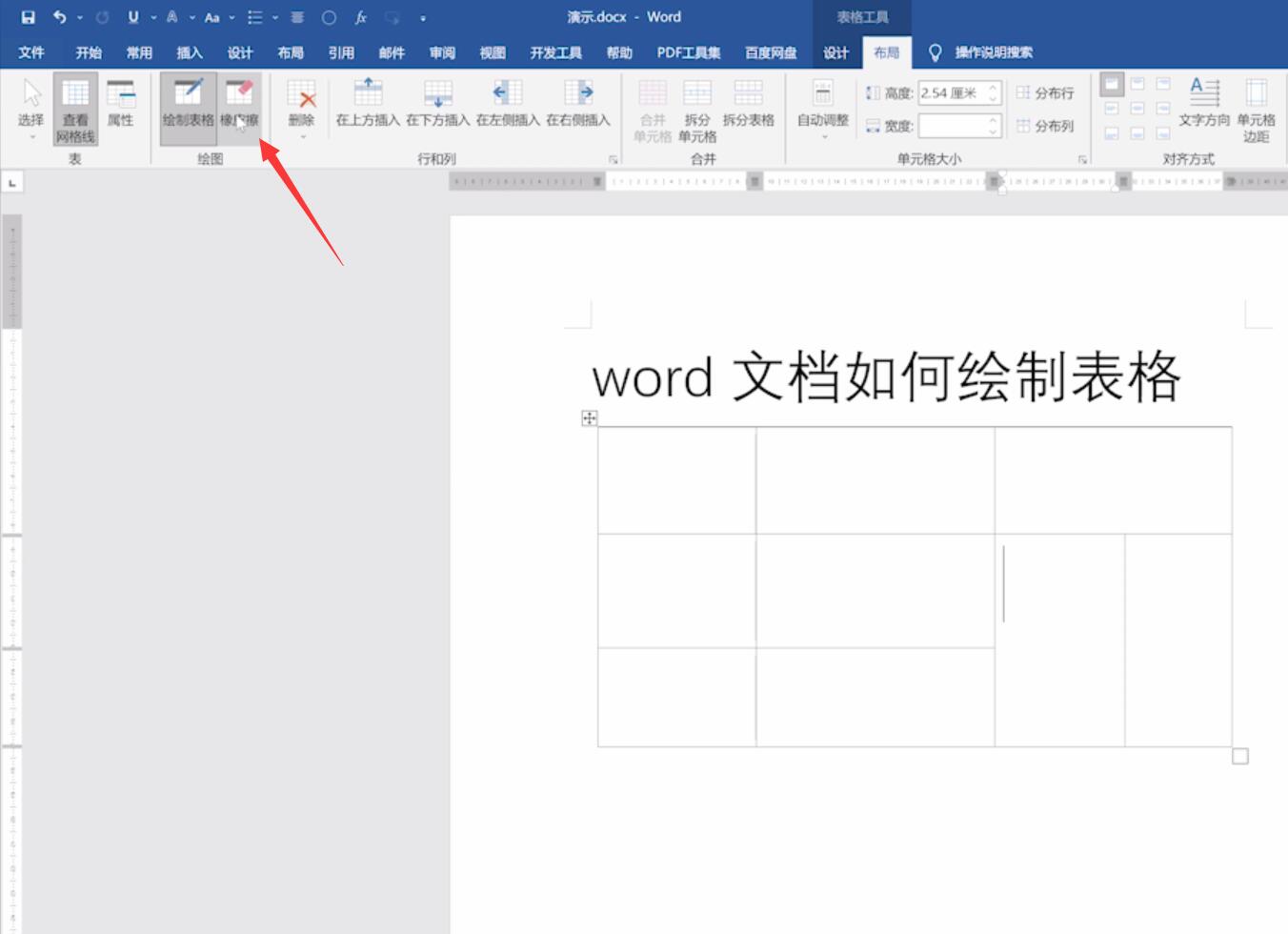1288x934 pixels.
Task: Toggle 查看网格线 gridlines view
Action: point(75,109)
